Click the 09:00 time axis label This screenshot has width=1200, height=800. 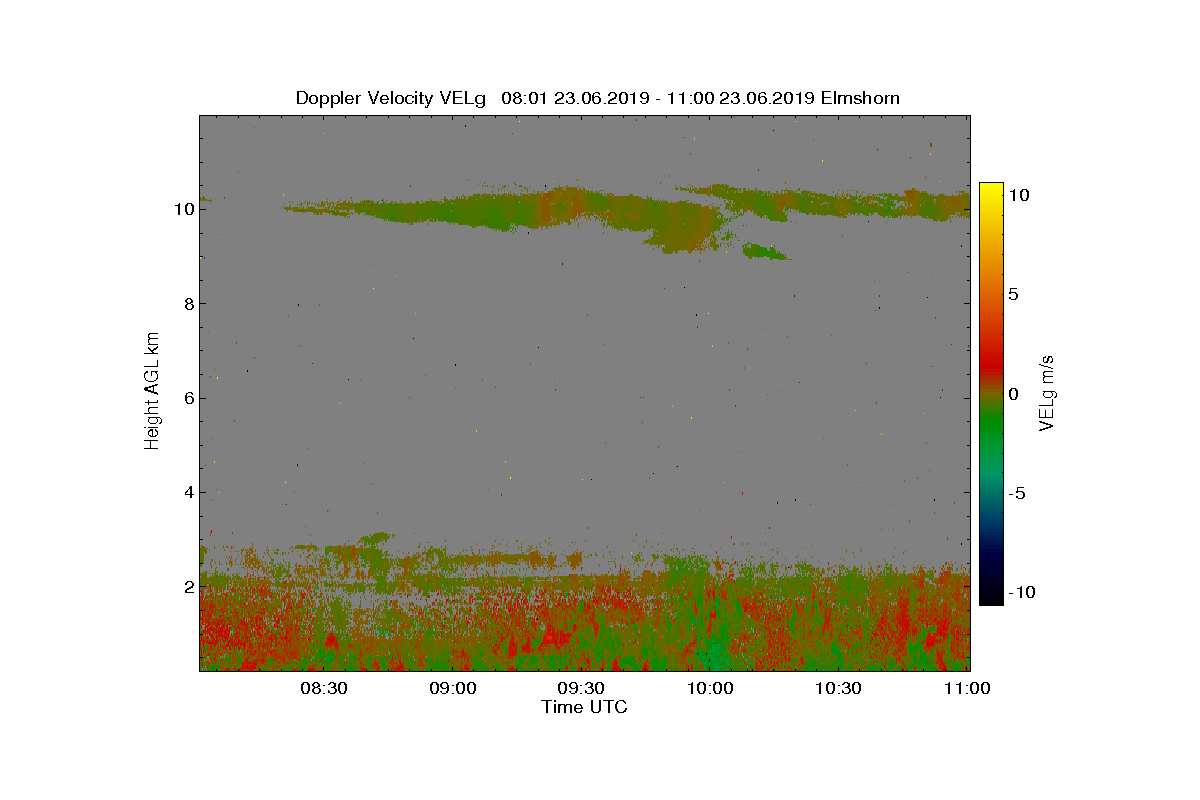click(452, 688)
